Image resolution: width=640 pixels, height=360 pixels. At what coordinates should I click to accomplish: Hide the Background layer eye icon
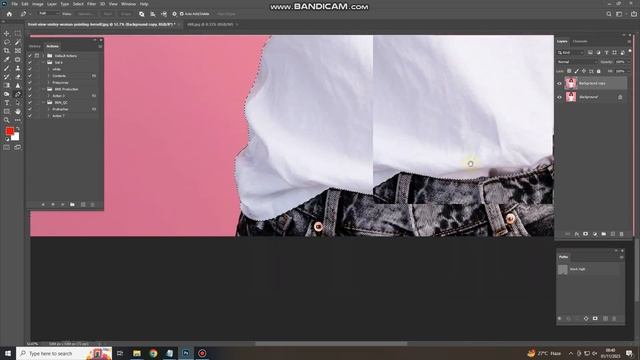pos(560,97)
